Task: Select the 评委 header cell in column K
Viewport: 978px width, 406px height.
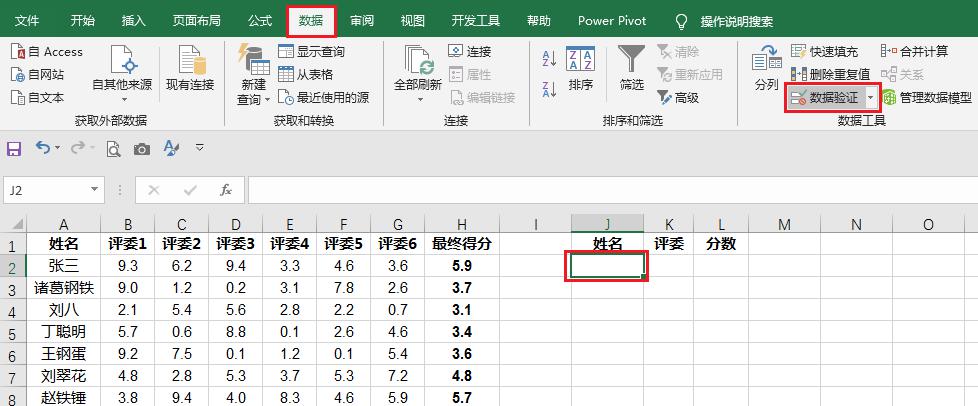Action: pyautogui.click(x=669, y=244)
